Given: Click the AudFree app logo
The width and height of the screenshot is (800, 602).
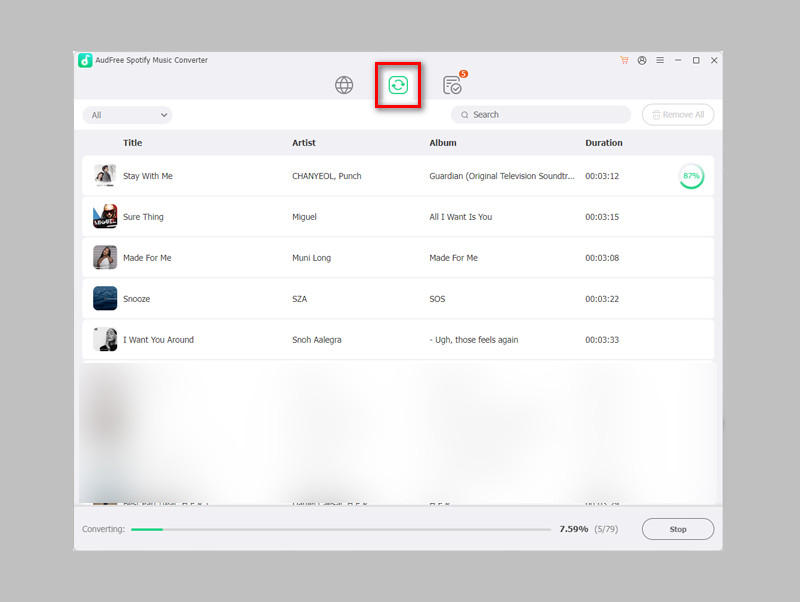Looking at the screenshot, I should [x=85, y=60].
